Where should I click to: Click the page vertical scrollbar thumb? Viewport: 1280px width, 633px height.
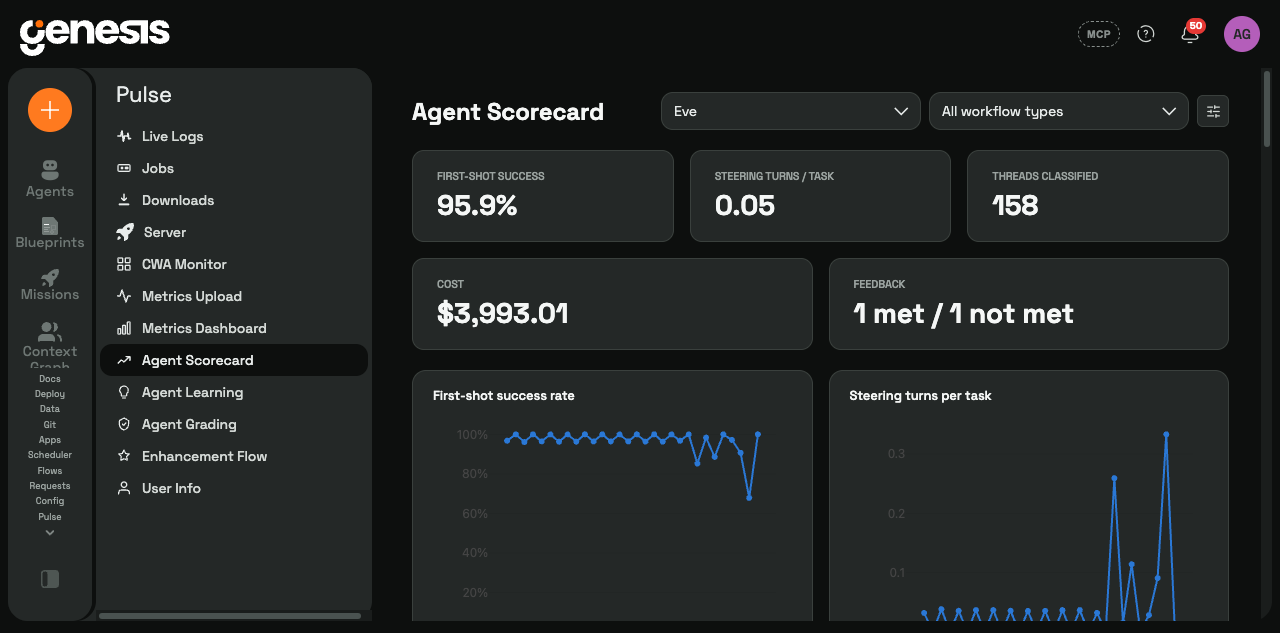pyautogui.click(x=1267, y=107)
